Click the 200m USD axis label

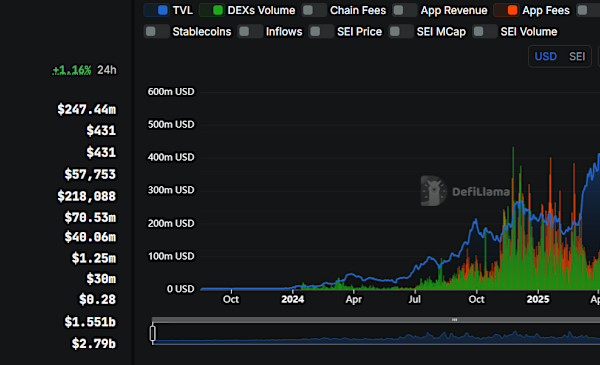171,223
